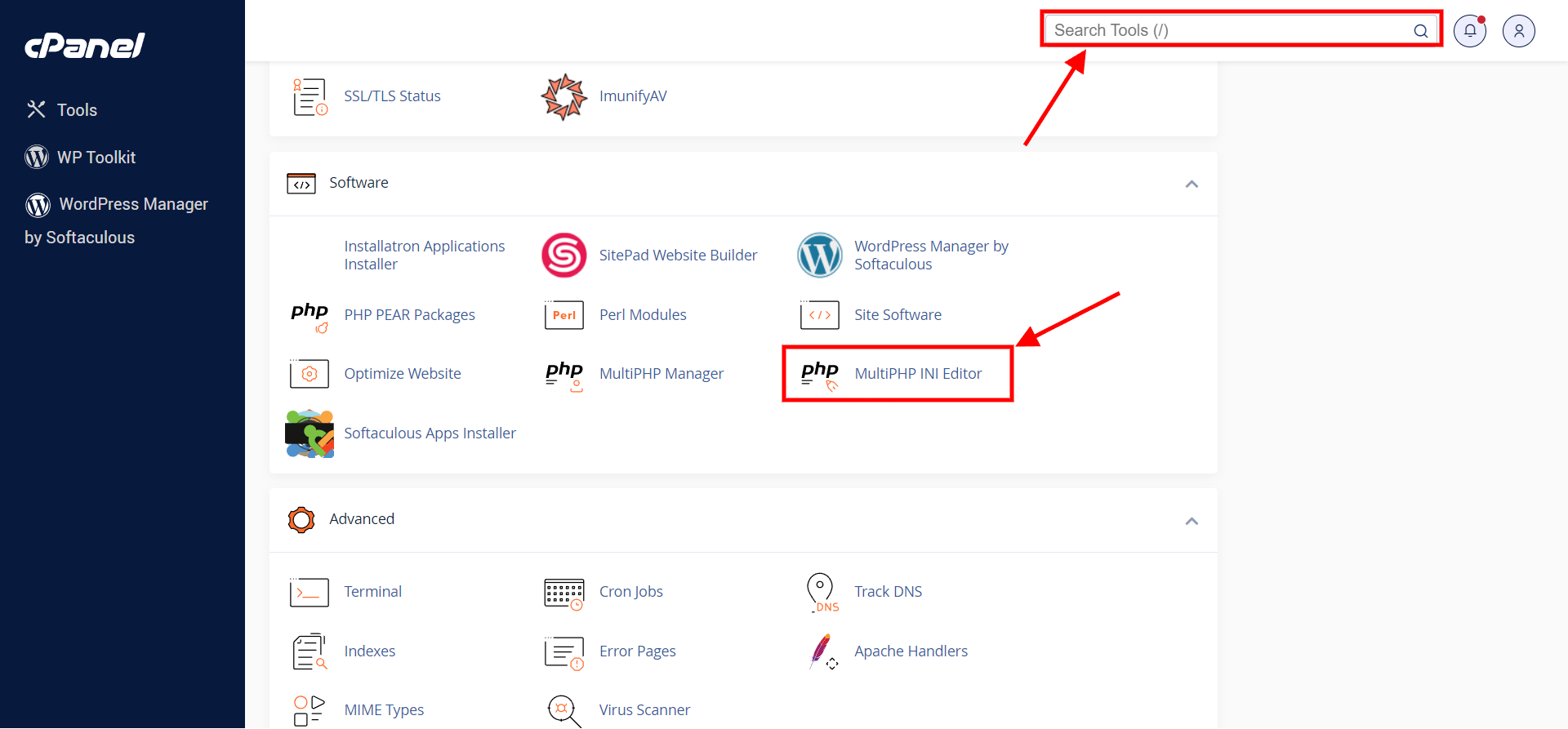Click the MultiPHP Manager icon
Screen dimensions: 1568x729
point(564,376)
